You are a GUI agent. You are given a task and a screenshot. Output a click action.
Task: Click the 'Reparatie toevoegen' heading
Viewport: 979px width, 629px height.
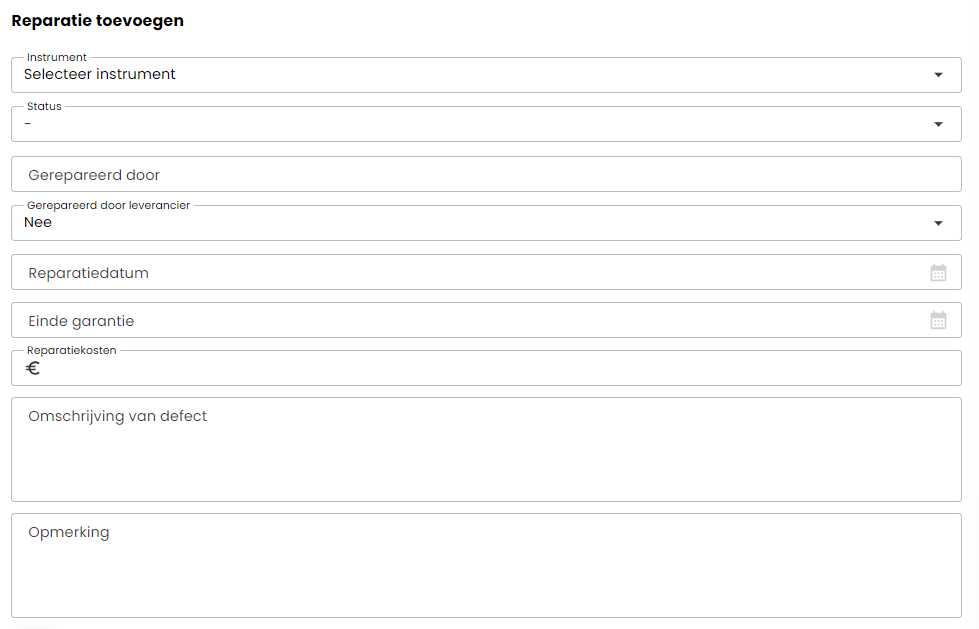pyautogui.click(x=97, y=21)
